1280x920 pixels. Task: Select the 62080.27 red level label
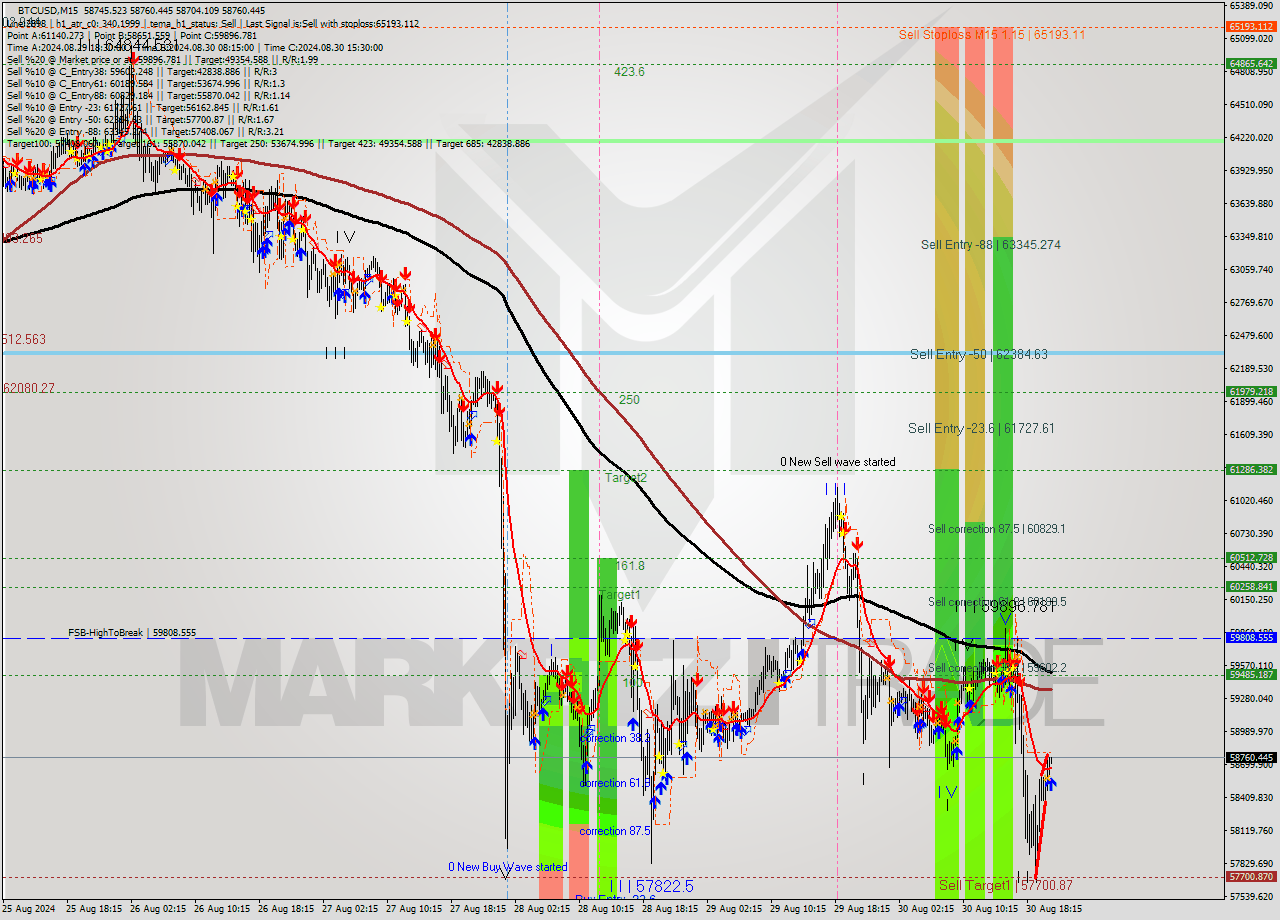(28, 388)
